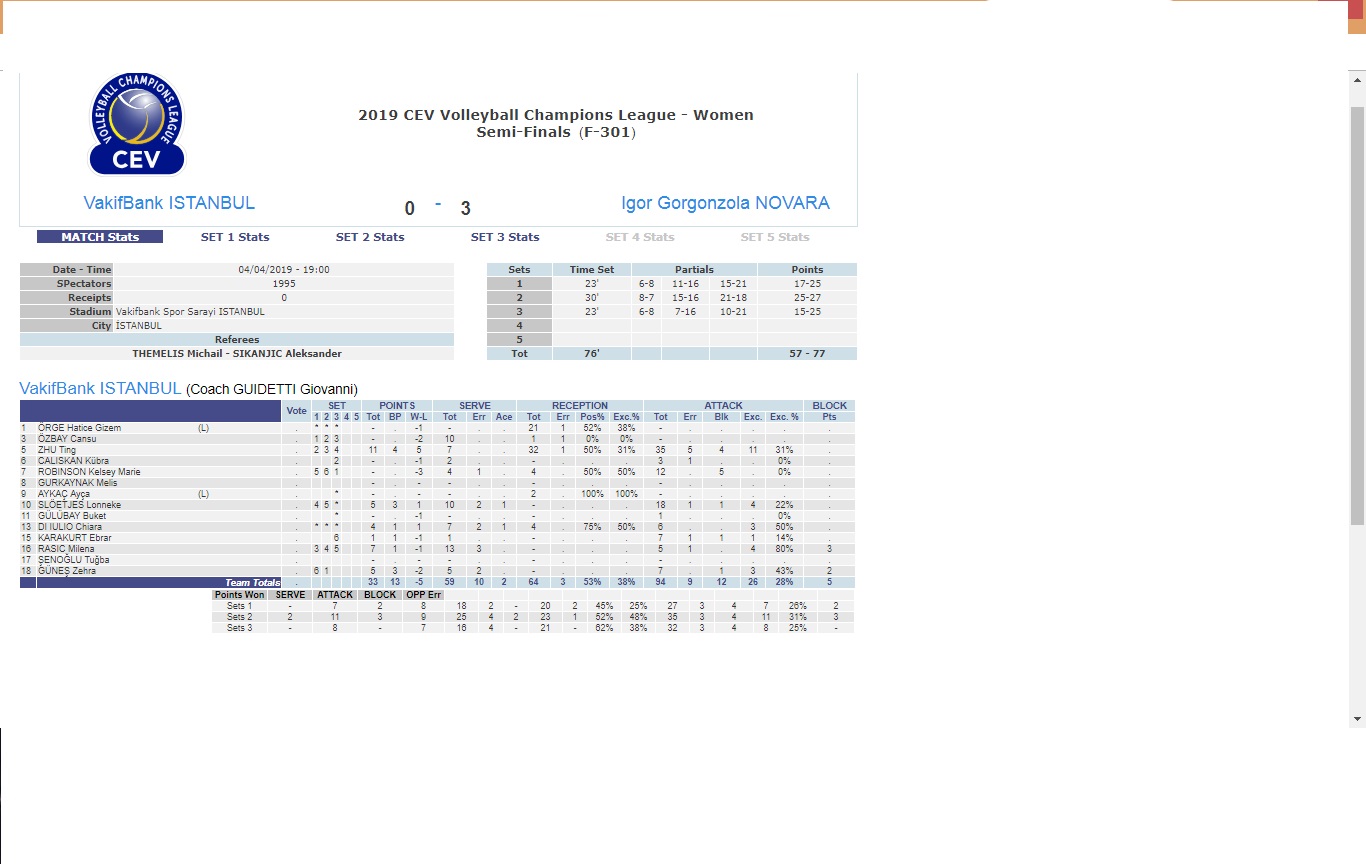Click the 'POINTS' column group header
This screenshot has width=1366, height=864.
pos(396,406)
